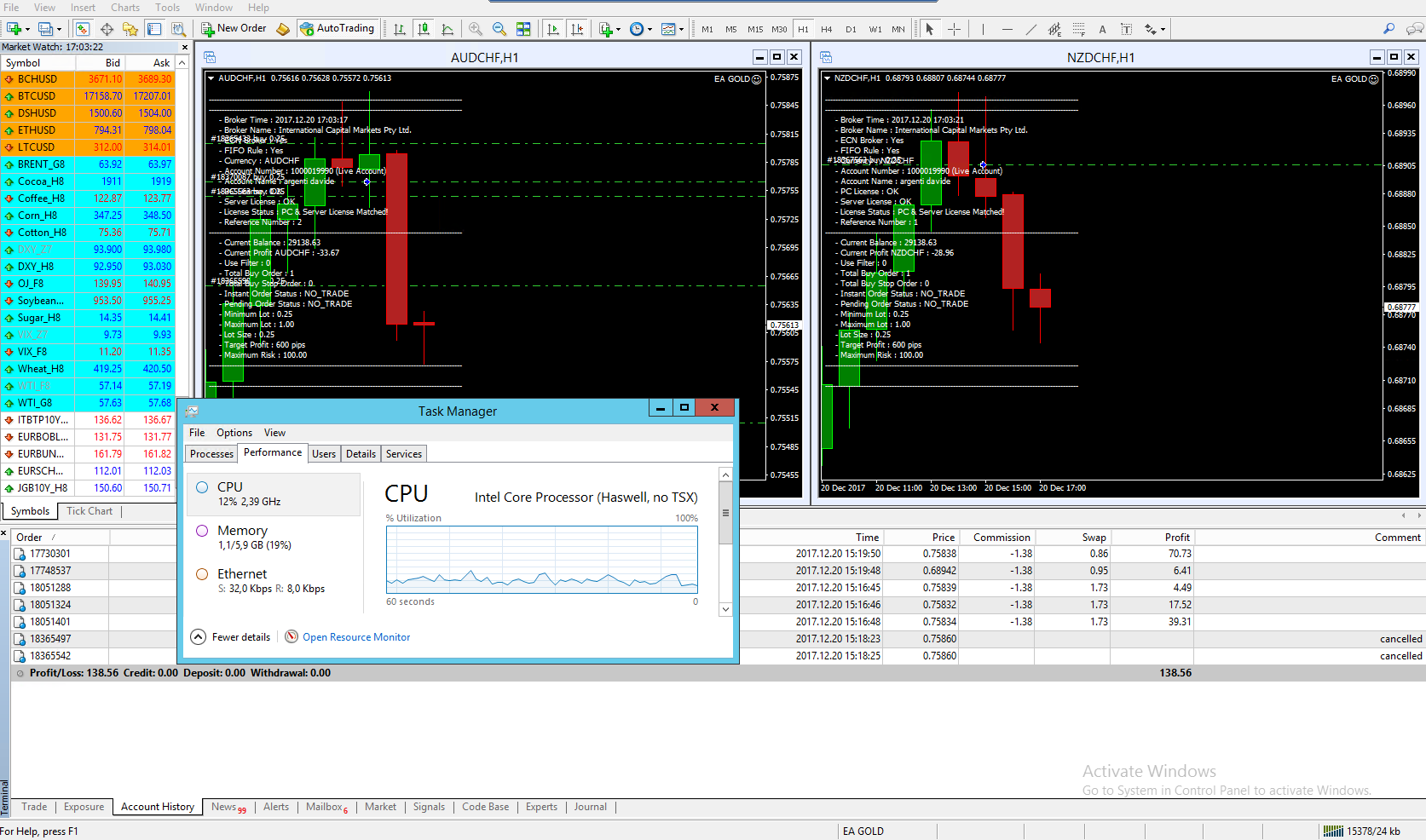Screen dimensions: 1426x840
Task: Toggle the Navigator folder-star icon
Action: pos(130,29)
